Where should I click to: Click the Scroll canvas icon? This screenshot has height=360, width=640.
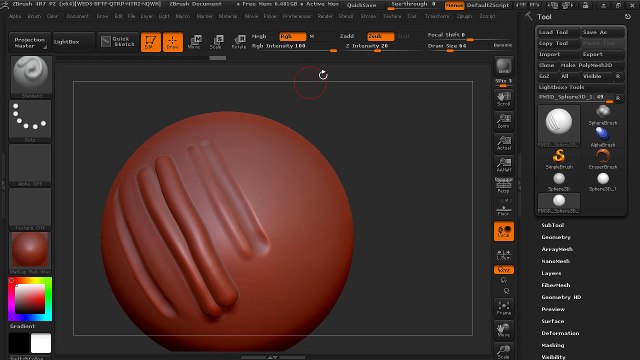click(x=504, y=99)
